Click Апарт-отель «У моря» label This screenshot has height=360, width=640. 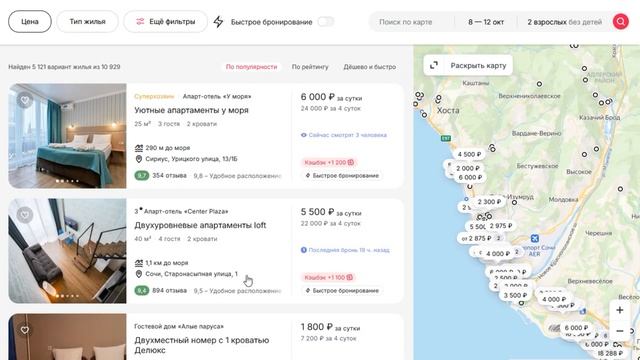pos(217,96)
